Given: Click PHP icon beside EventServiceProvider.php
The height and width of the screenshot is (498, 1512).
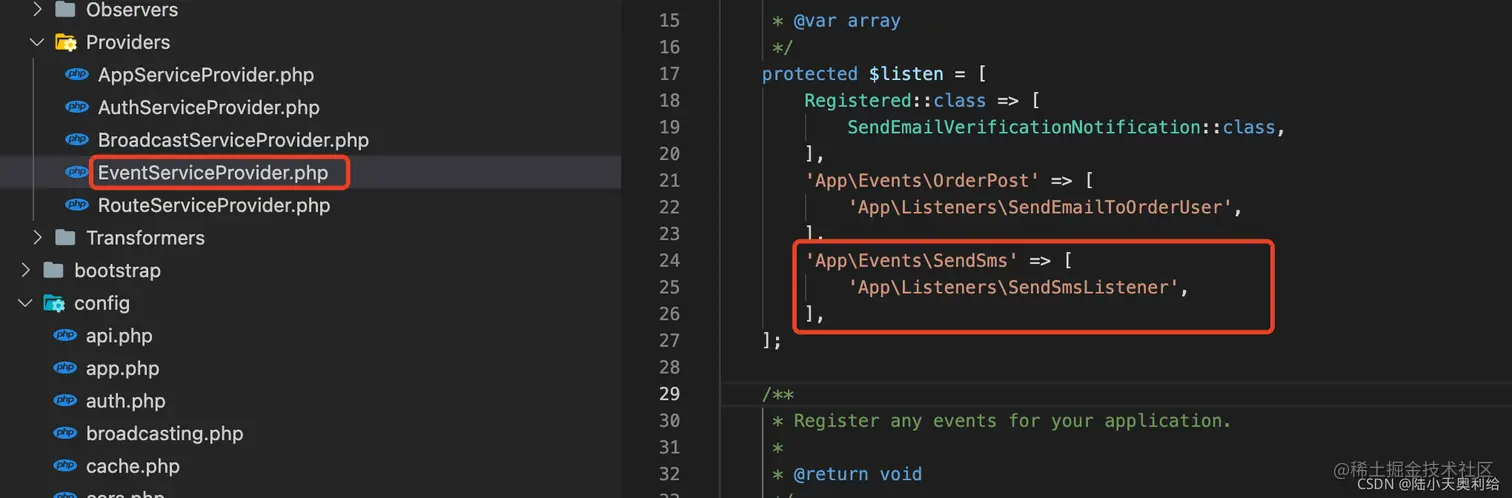Looking at the screenshot, I should [x=77, y=172].
